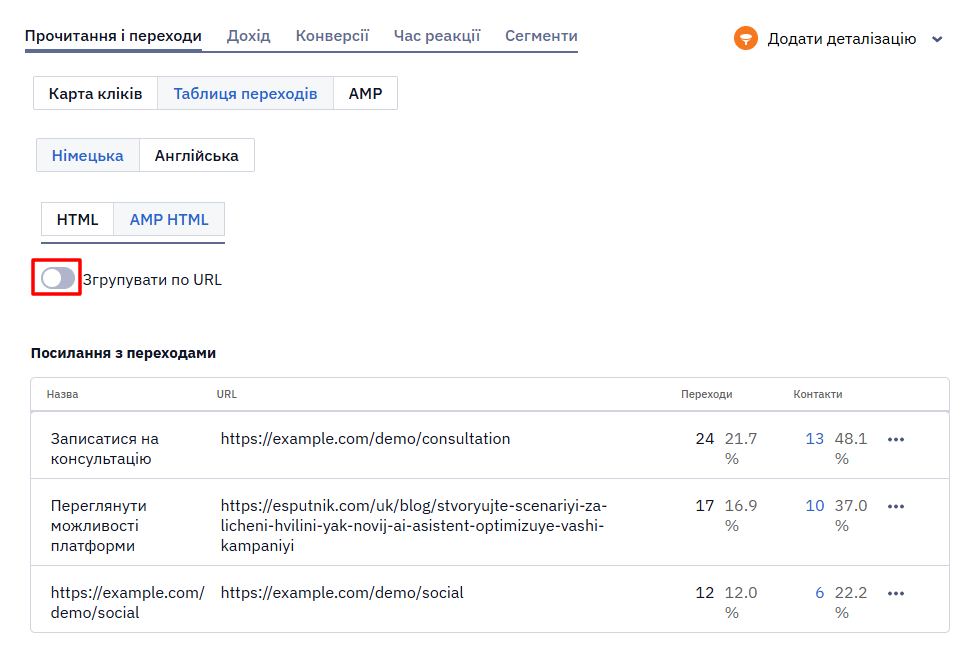Select the Таблиця переходів view
The height and width of the screenshot is (646, 976).
(x=245, y=93)
